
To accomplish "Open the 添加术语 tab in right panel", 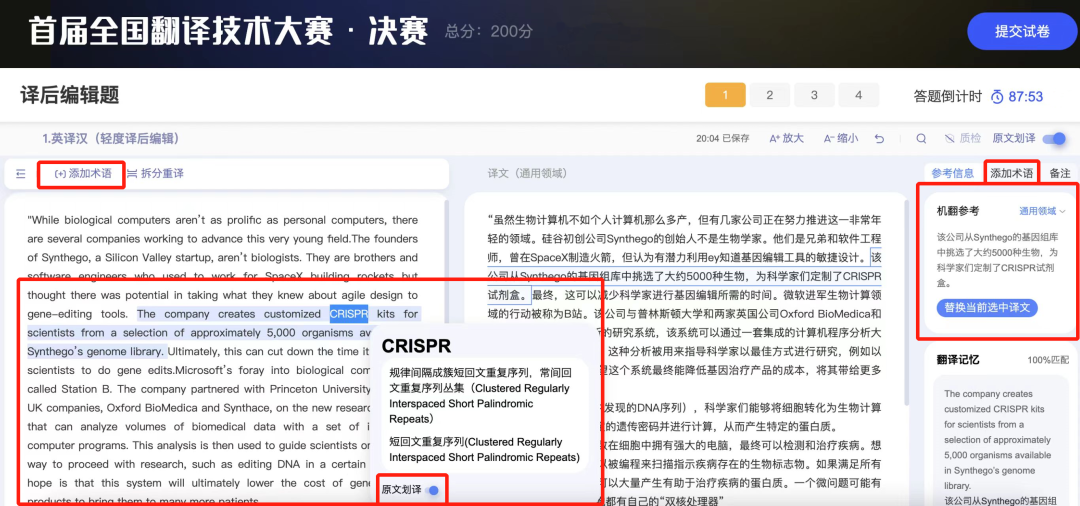I will [1011, 173].
